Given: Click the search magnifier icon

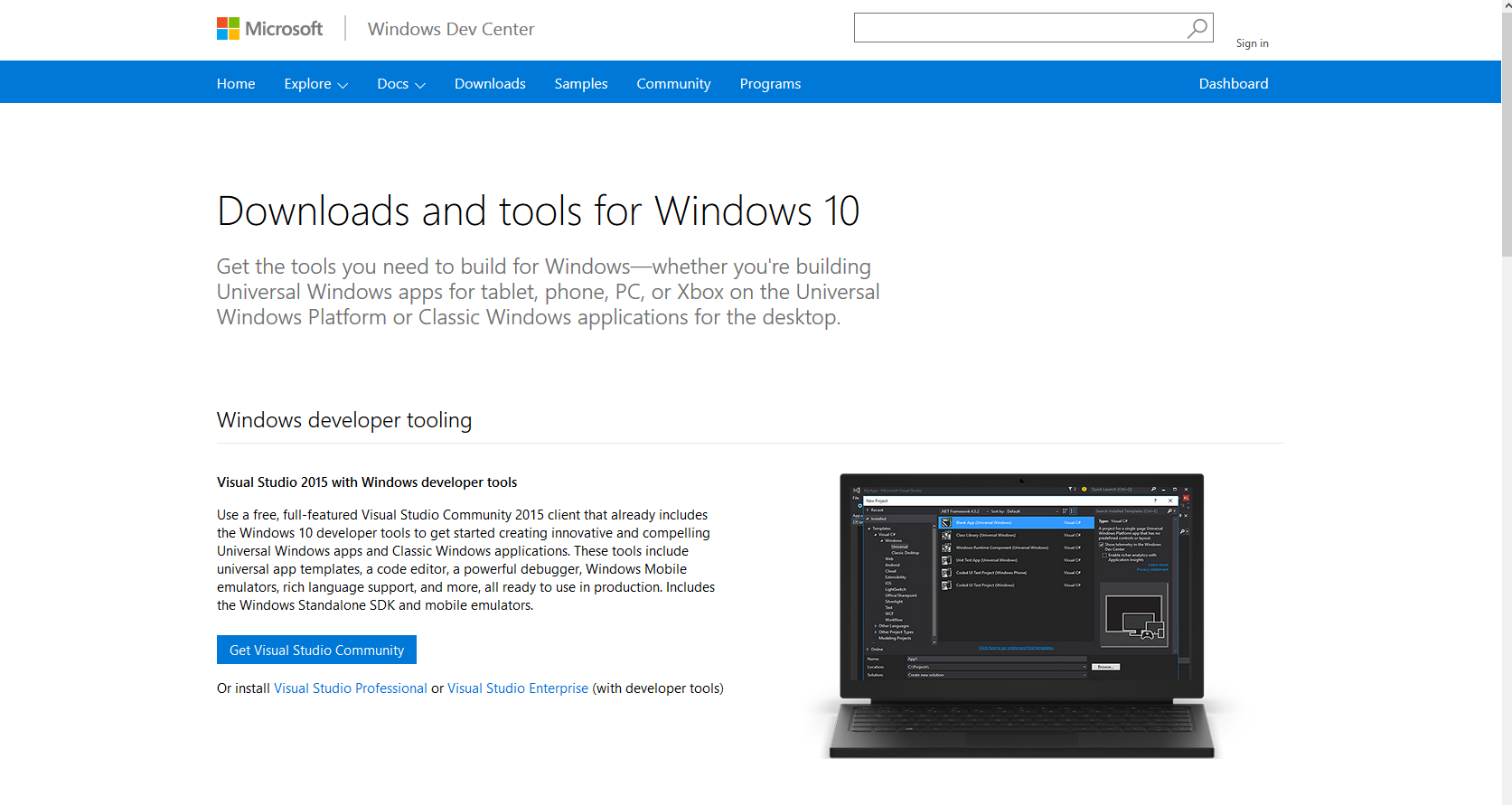Looking at the screenshot, I should click(x=1197, y=28).
